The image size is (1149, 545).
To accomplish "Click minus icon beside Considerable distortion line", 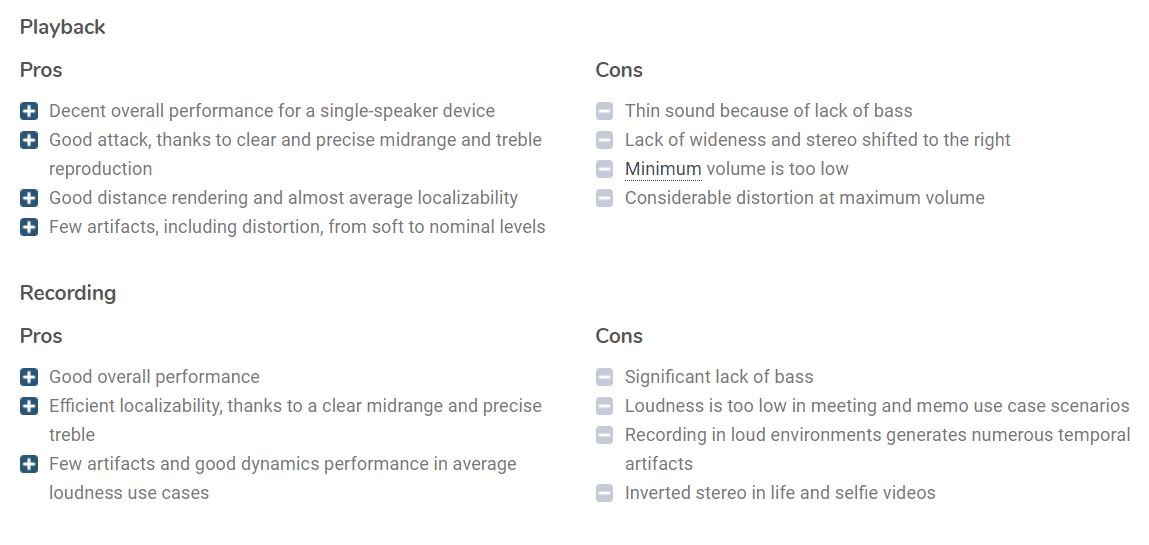I will (x=605, y=198).
